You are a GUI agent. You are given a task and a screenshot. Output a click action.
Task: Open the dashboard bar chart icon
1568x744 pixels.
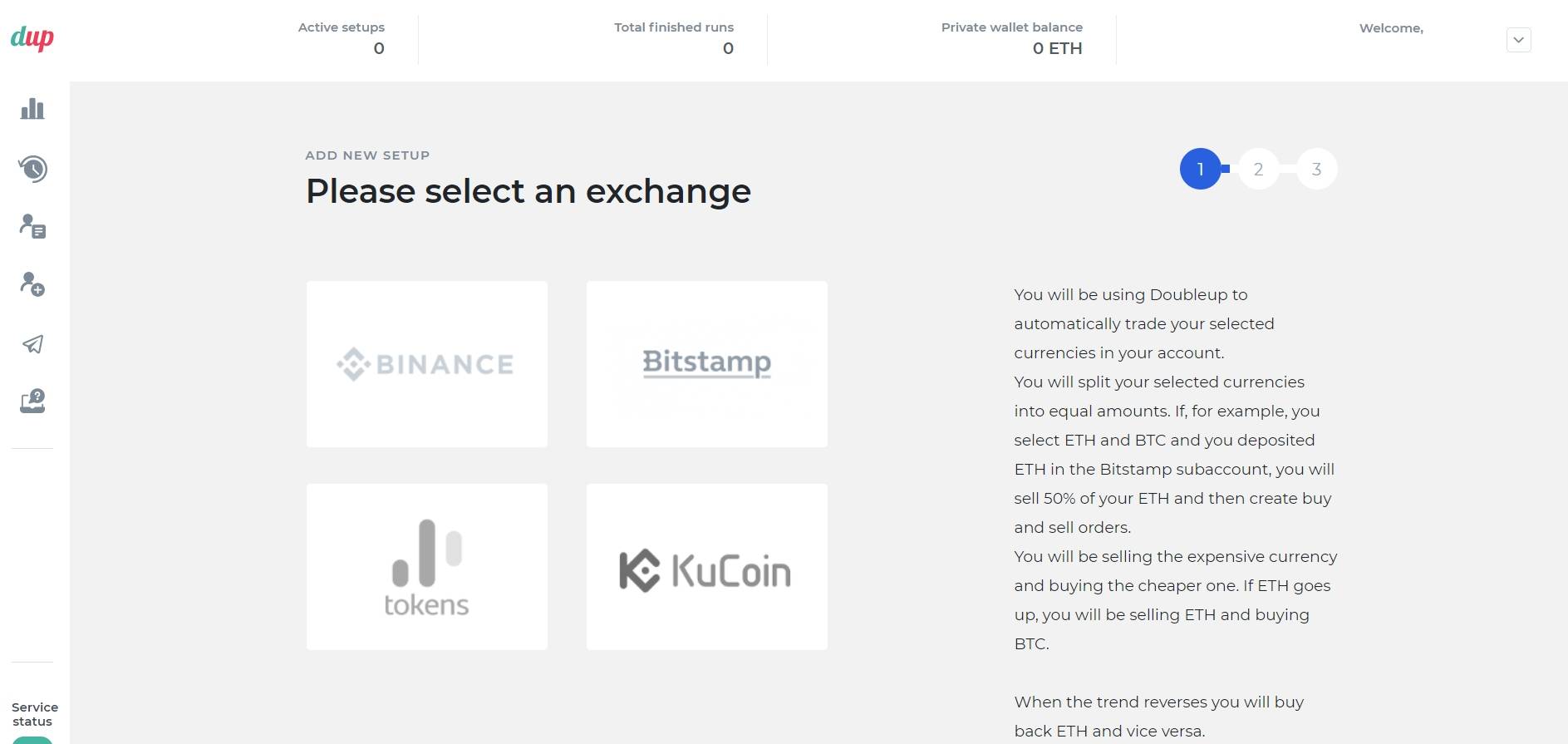point(32,109)
